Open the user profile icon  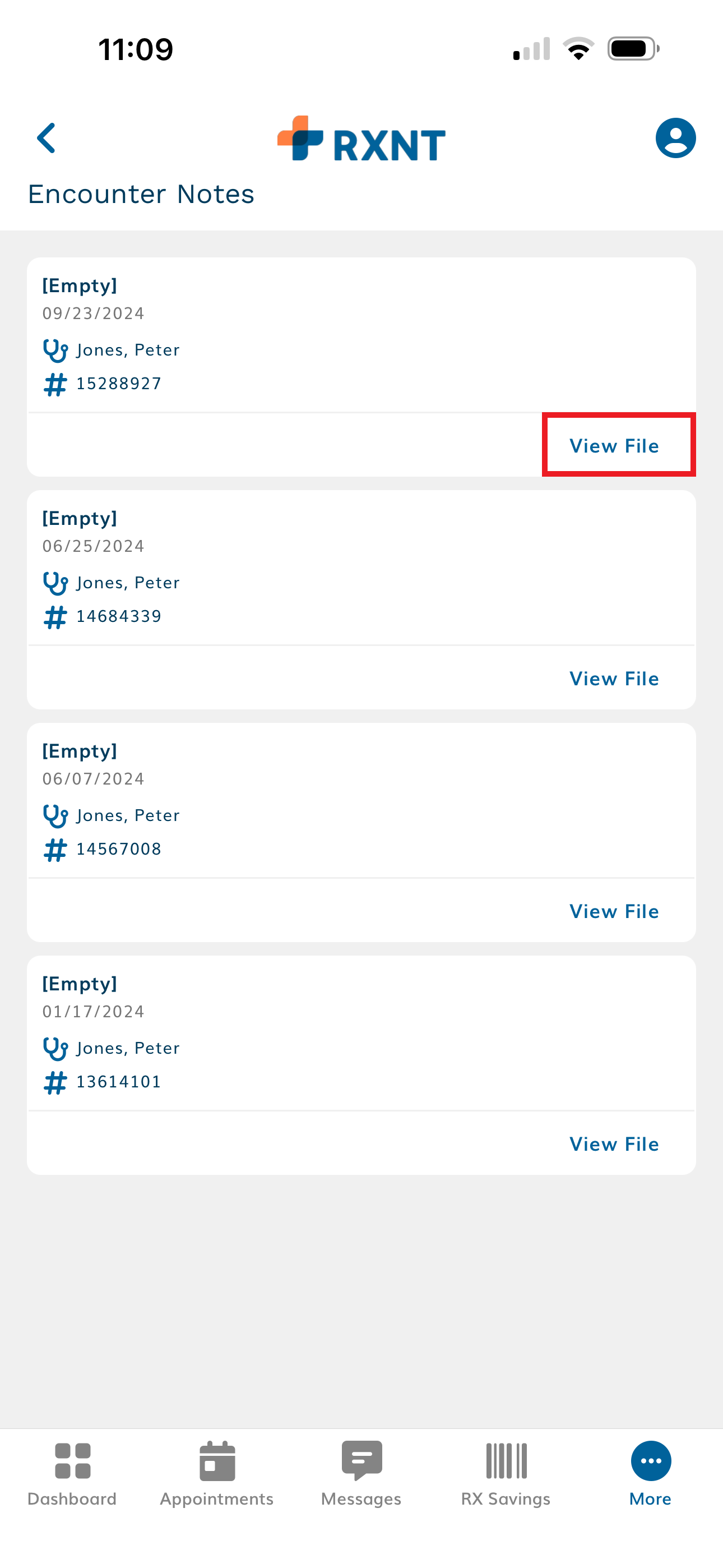click(675, 138)
